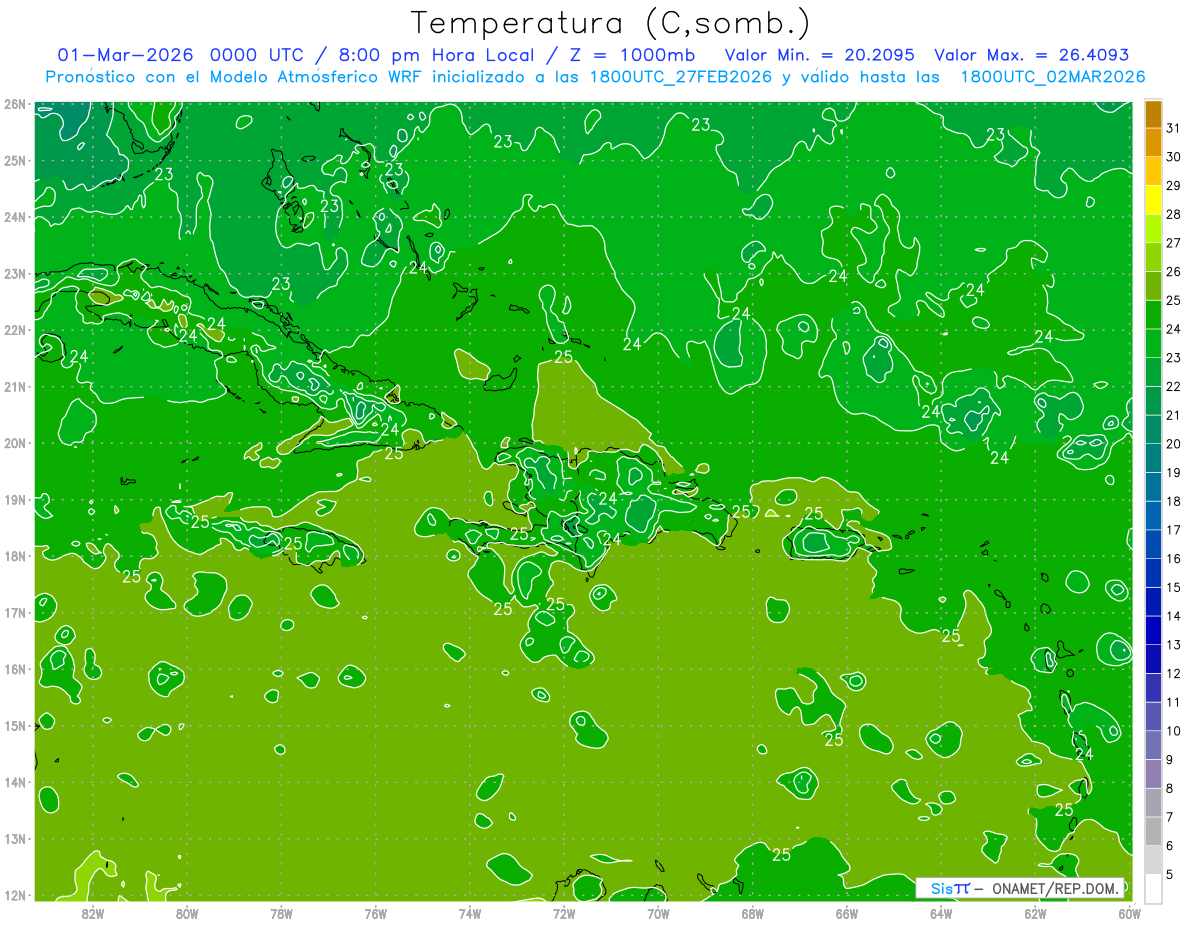Image resolution: width=1200 pixels, height=927 pixels.
Task: Click the 17N latitude label
Action: [14, 612]
